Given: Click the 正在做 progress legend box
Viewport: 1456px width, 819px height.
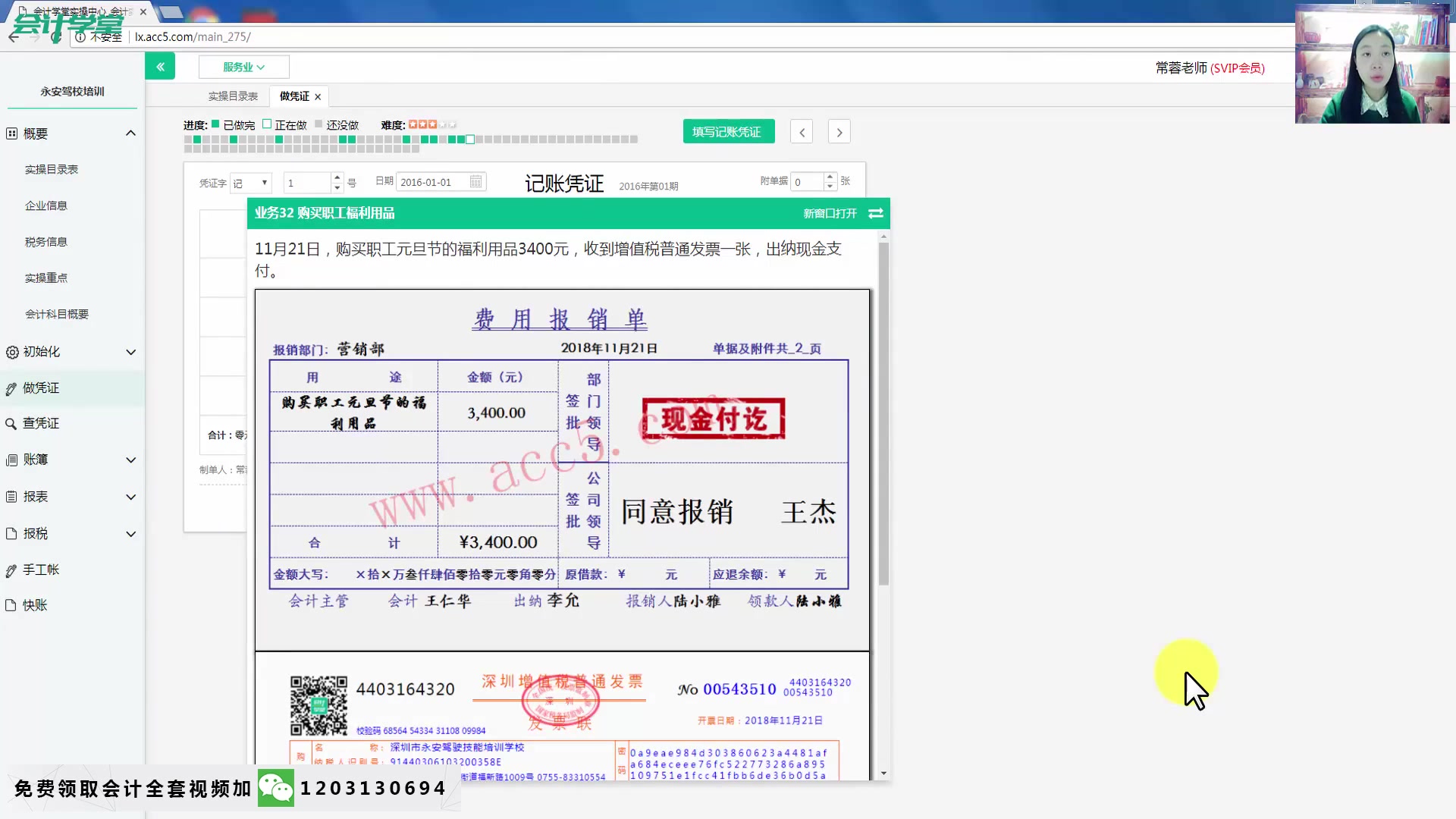Looking at the screenshot, I should 267,124.
